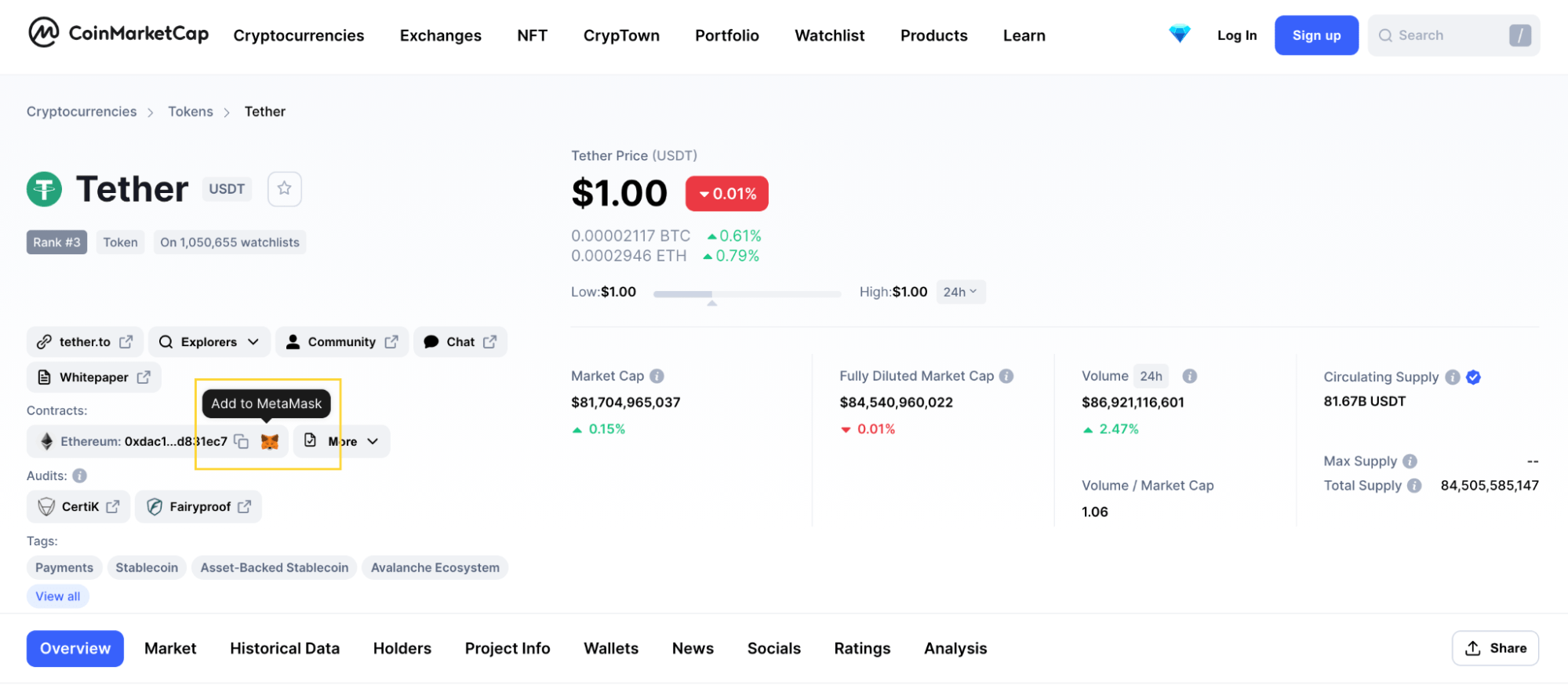Expand the Explorers dropdown

[209, 342]
